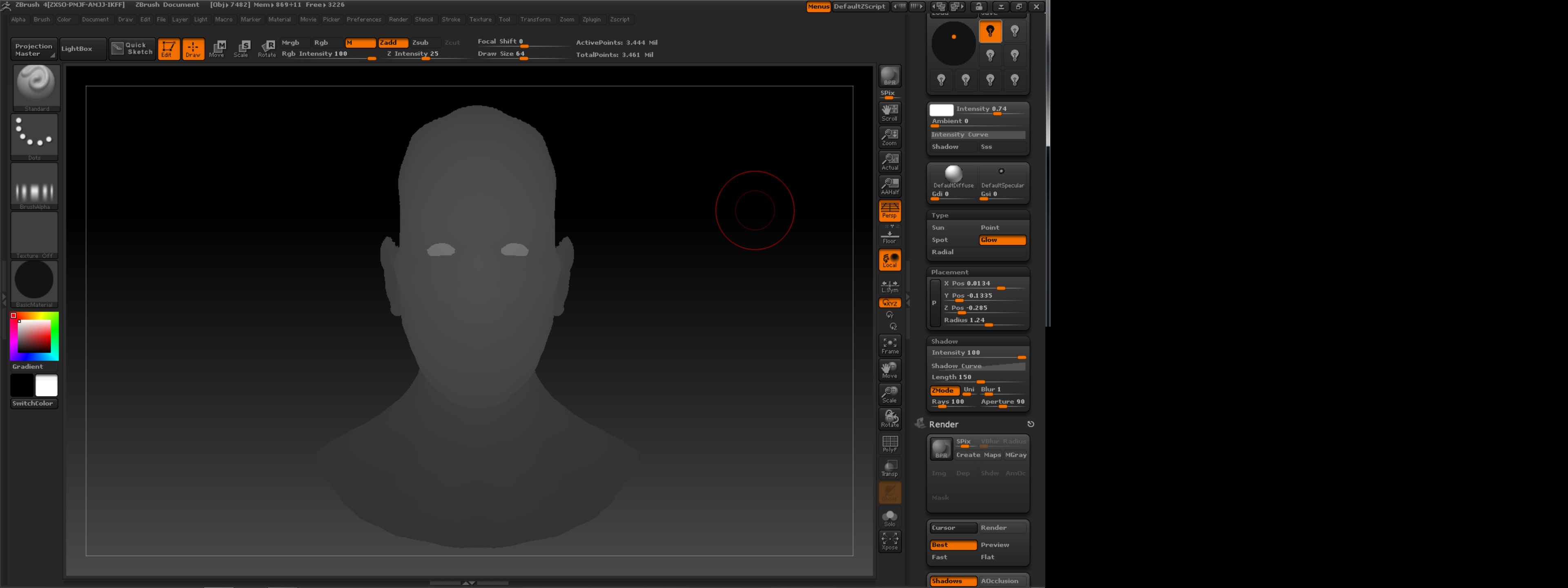Activate the Xpose icon
This screenshot has height=588, width=1568.
[889, 541]
